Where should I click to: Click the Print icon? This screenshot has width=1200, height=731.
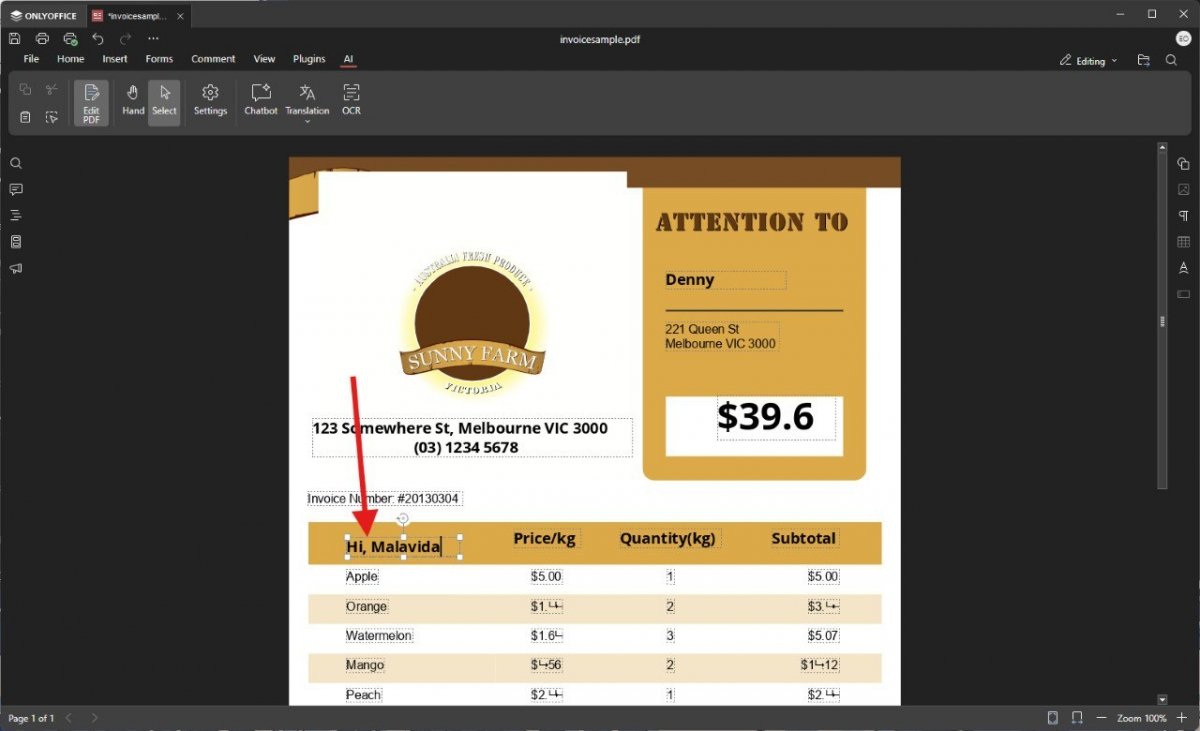click(42, 38)
